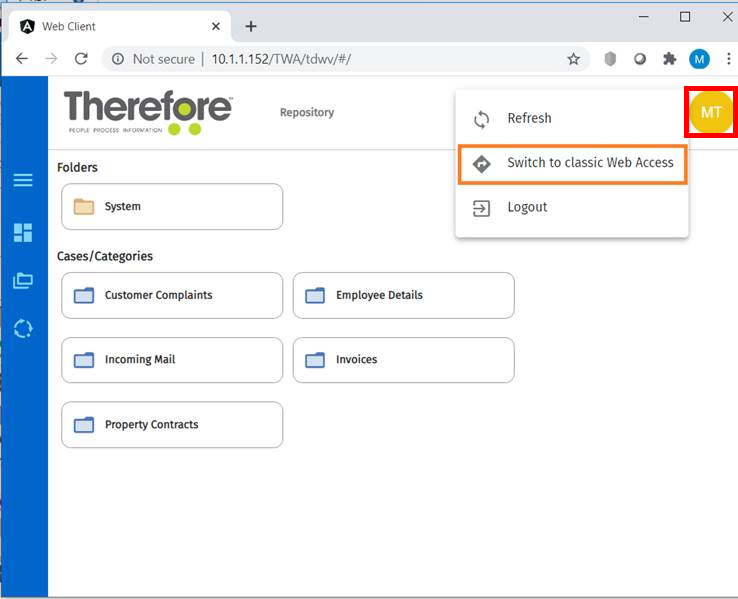
Task: Open the hamburger menu in sidebar
Action: (22, 180)
